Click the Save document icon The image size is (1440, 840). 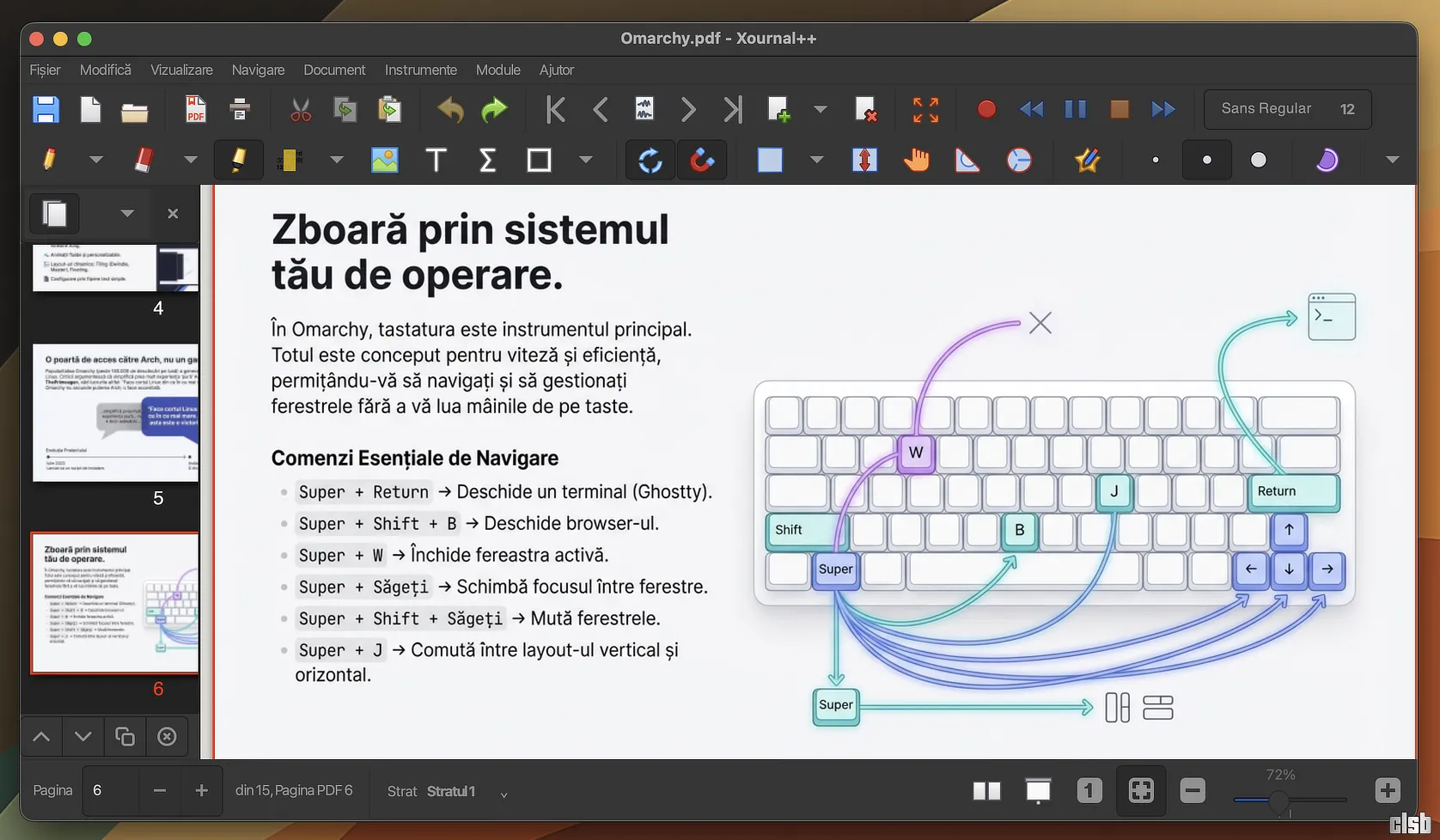46,109
